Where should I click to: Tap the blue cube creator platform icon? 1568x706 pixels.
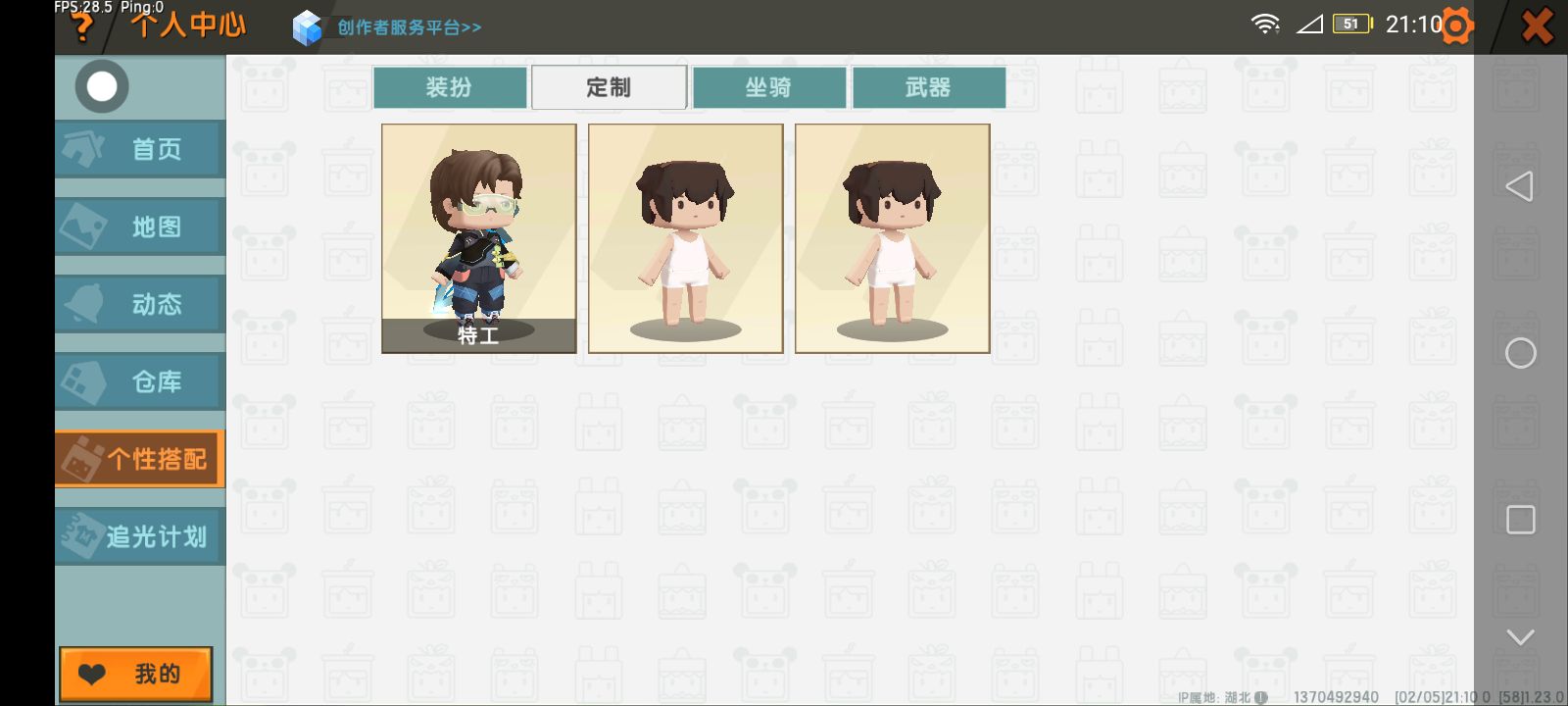[x=307, y=27]
